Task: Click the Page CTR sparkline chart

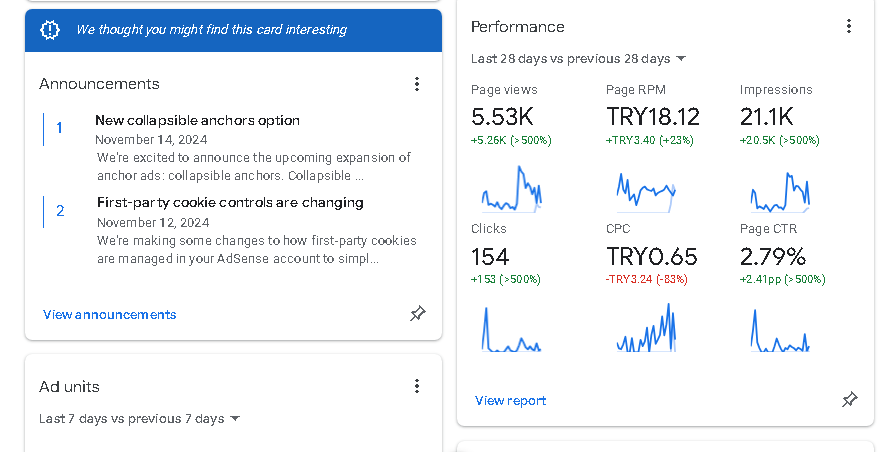Action: tap(780, 330)
